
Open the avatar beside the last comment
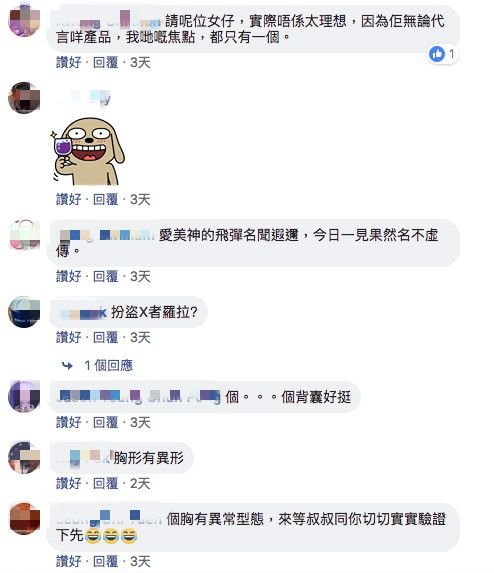(24, 519)
